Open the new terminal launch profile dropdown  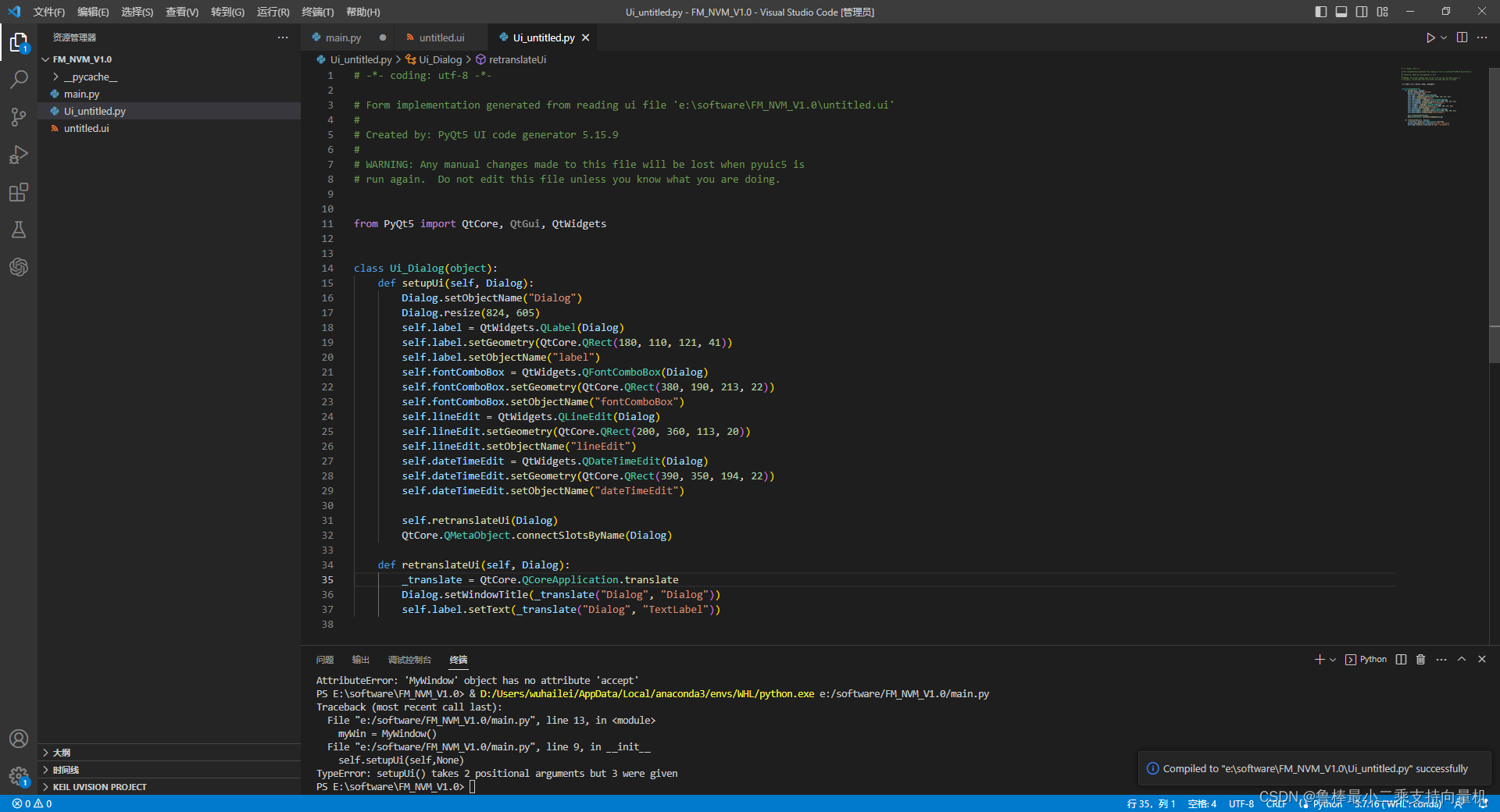[1333, 660]
